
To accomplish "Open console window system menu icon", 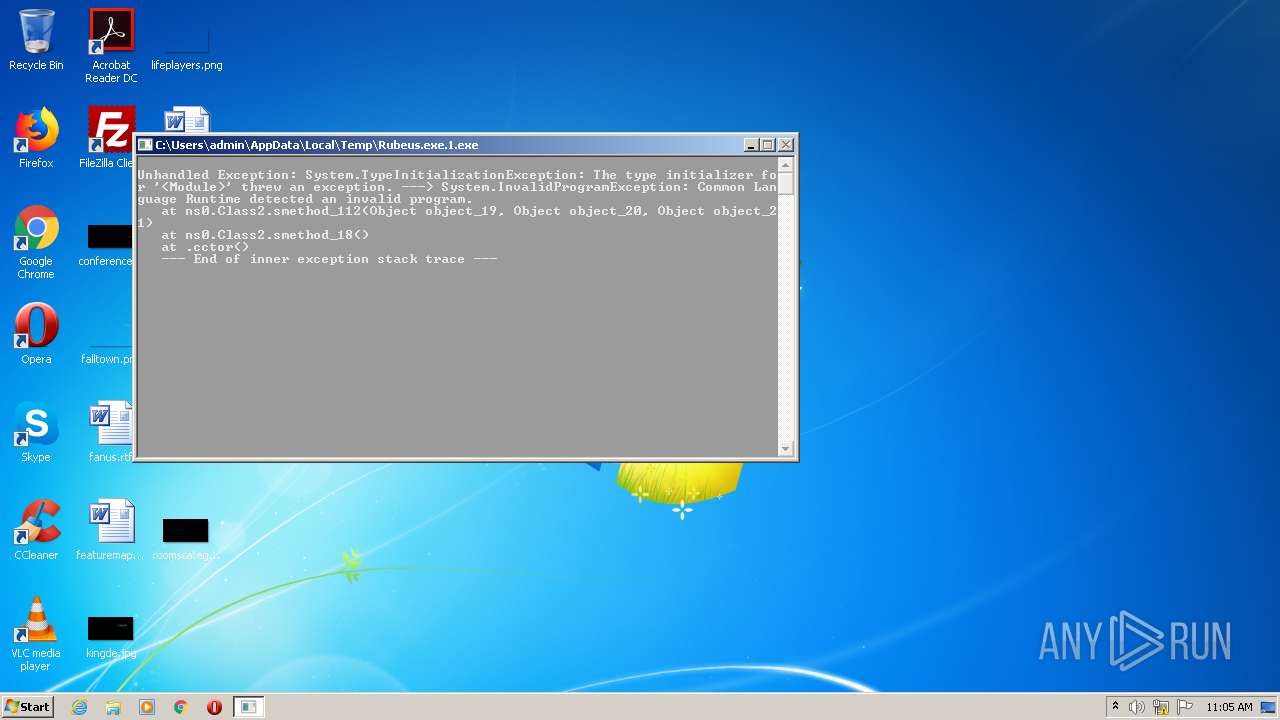I will point(145,145).
